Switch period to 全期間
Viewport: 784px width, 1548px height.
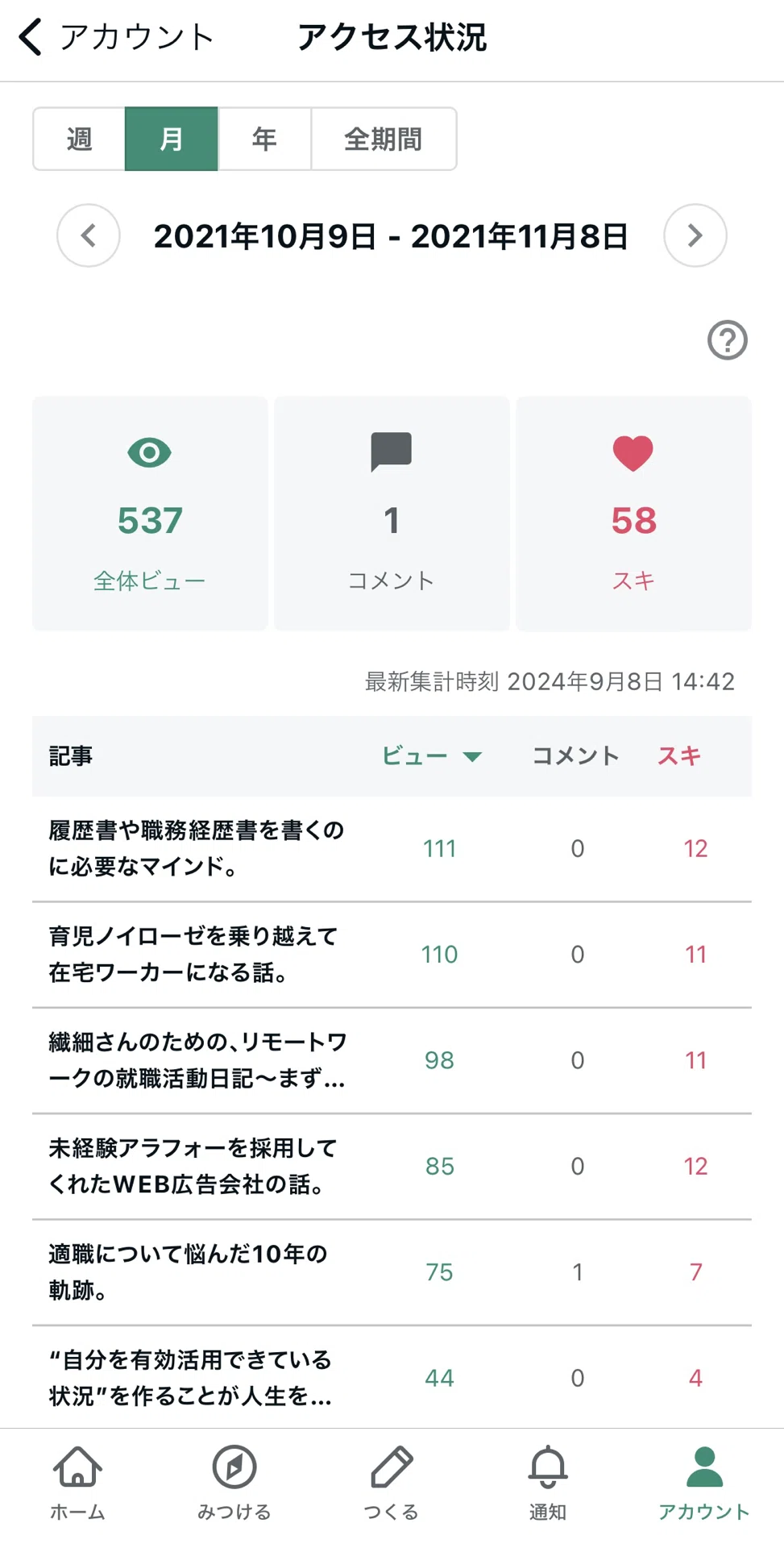pos(384,139)
